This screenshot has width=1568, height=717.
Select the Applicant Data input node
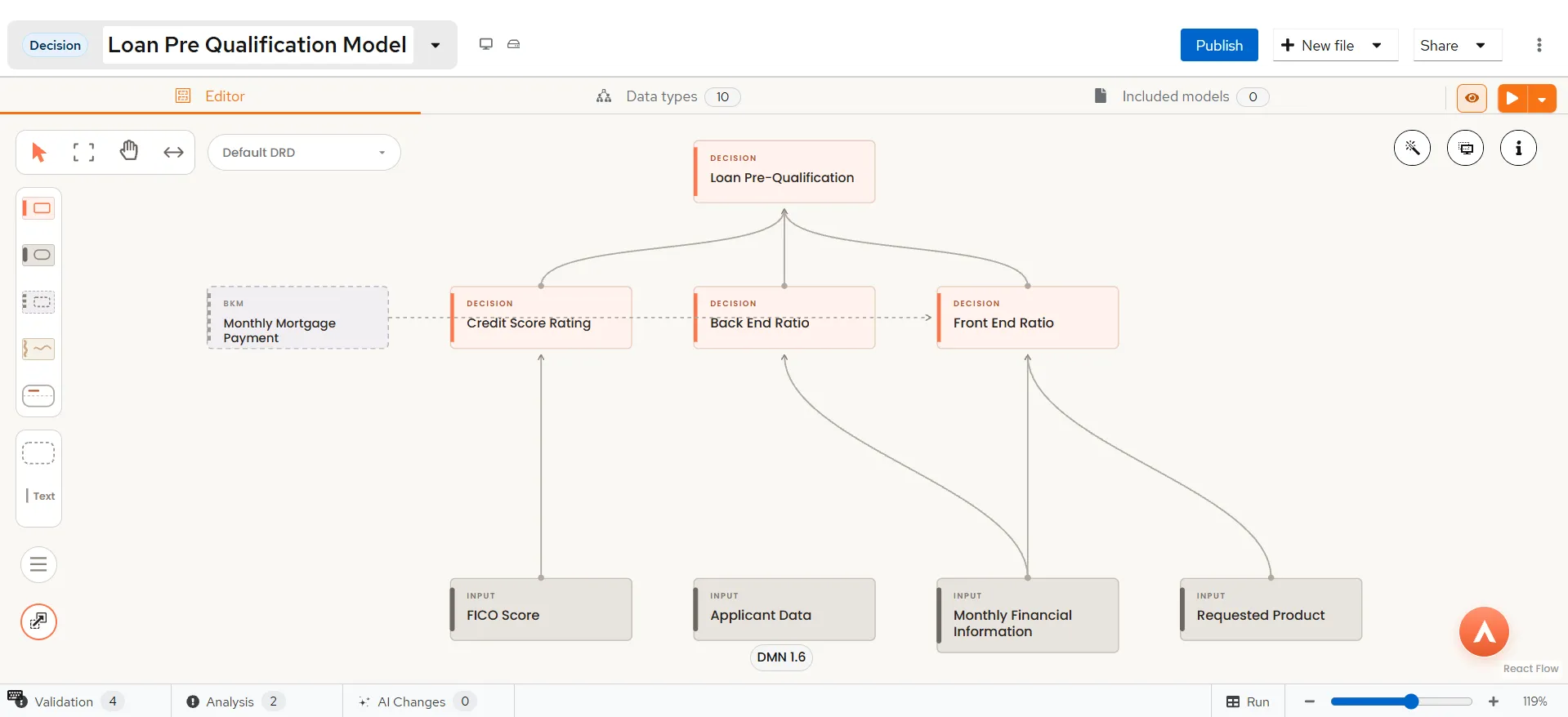pyautogui.click(x=784, y=609)
